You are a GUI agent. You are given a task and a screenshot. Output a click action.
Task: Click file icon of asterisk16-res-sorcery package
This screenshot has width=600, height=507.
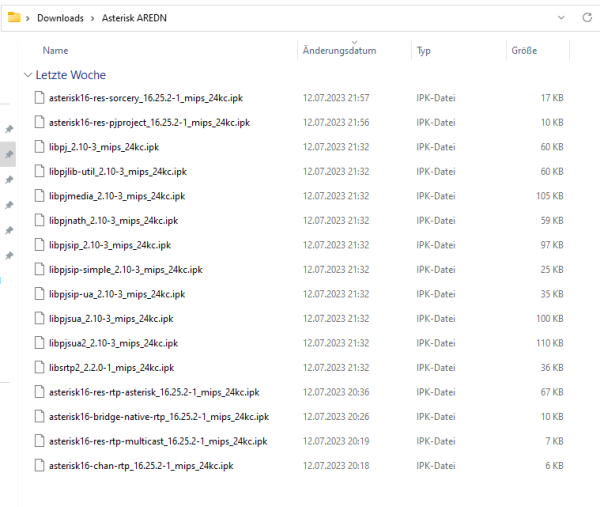pos(39,98)
